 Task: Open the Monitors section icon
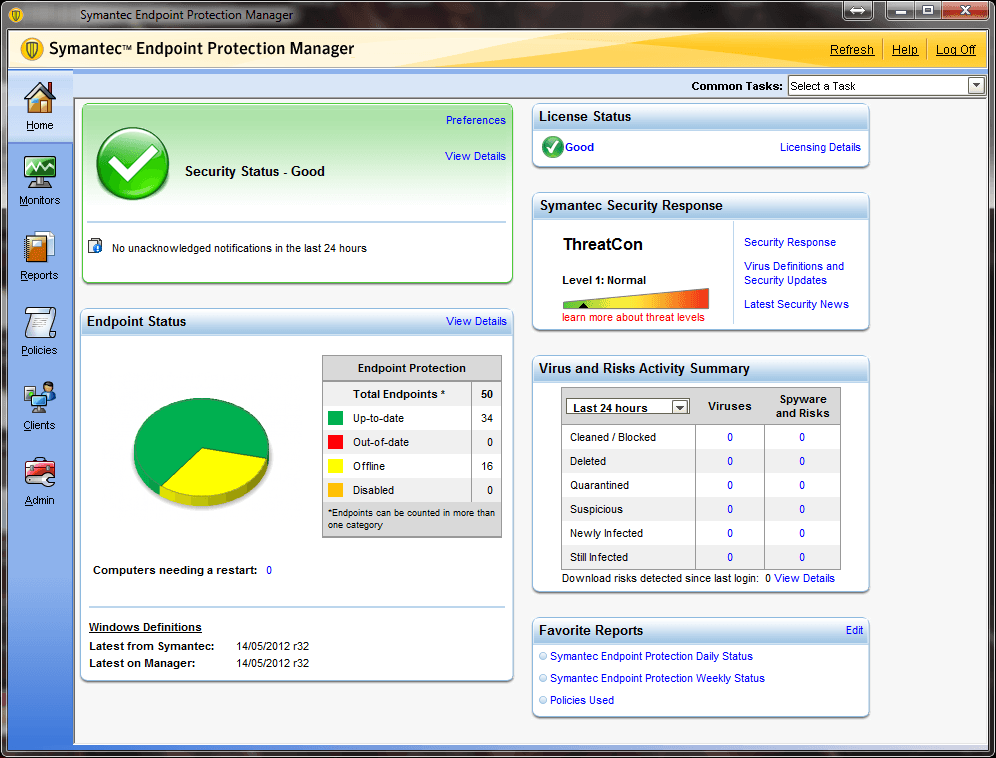pyautogui.click(x=39, y=172)
